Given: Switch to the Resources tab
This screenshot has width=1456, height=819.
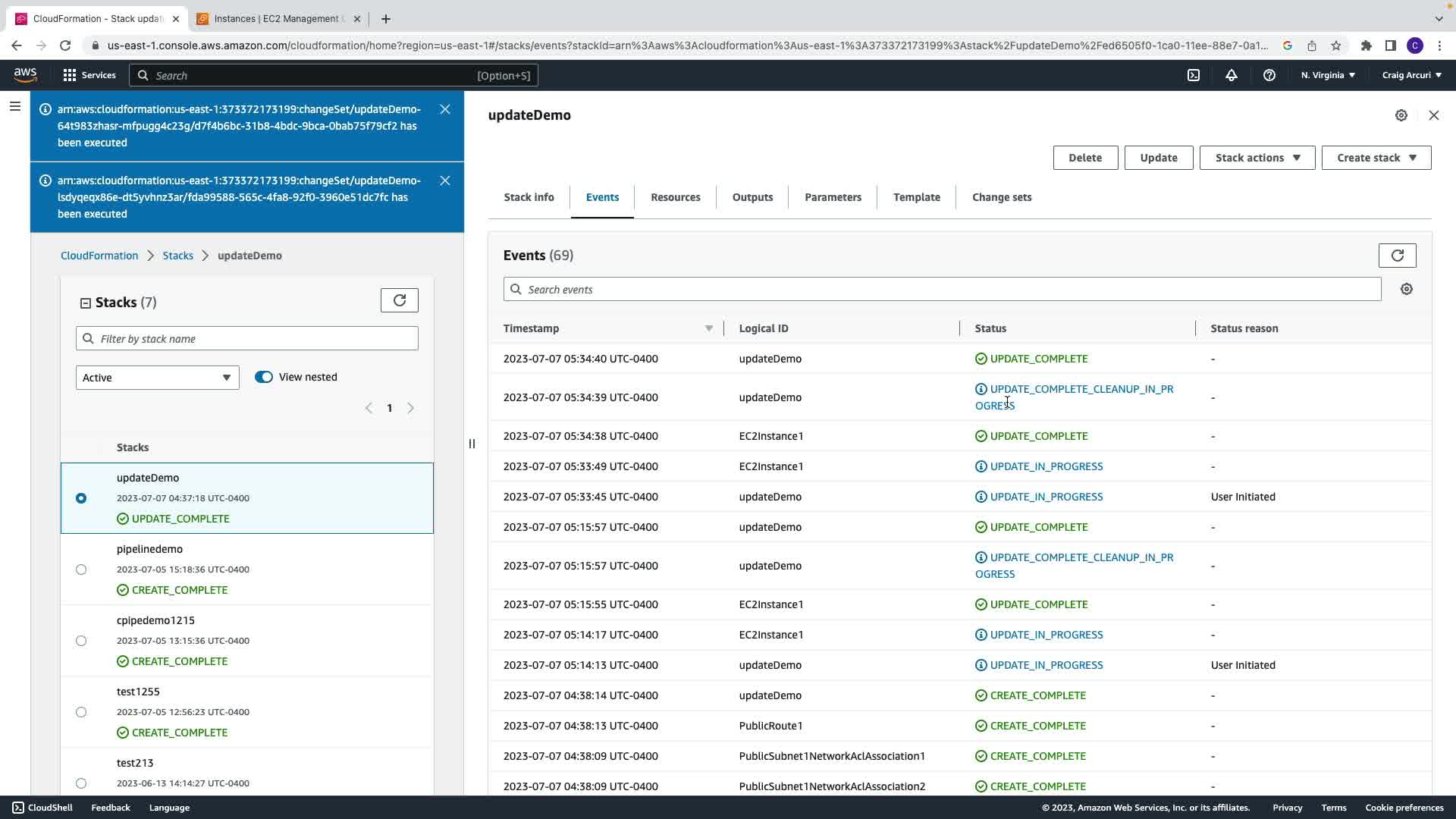Looking at the screenshot, I should (675, 197).
